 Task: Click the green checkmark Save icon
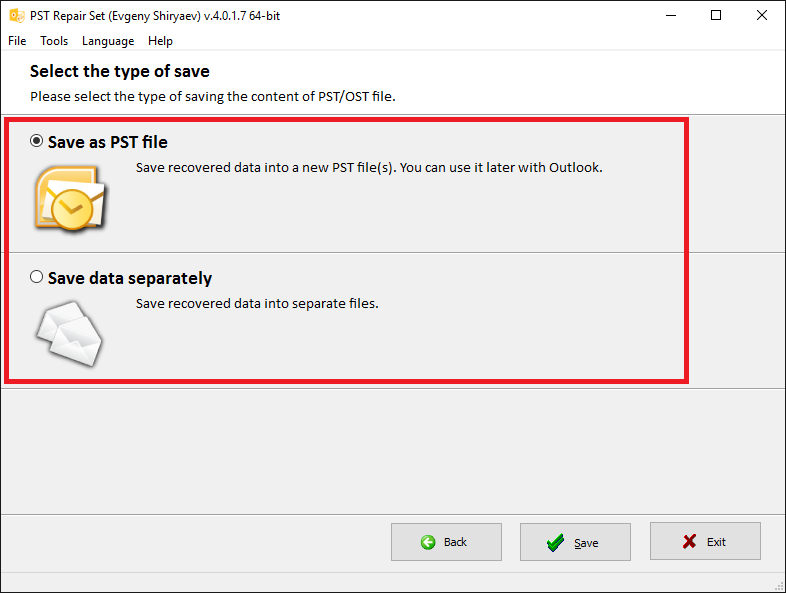click(555, 542)
